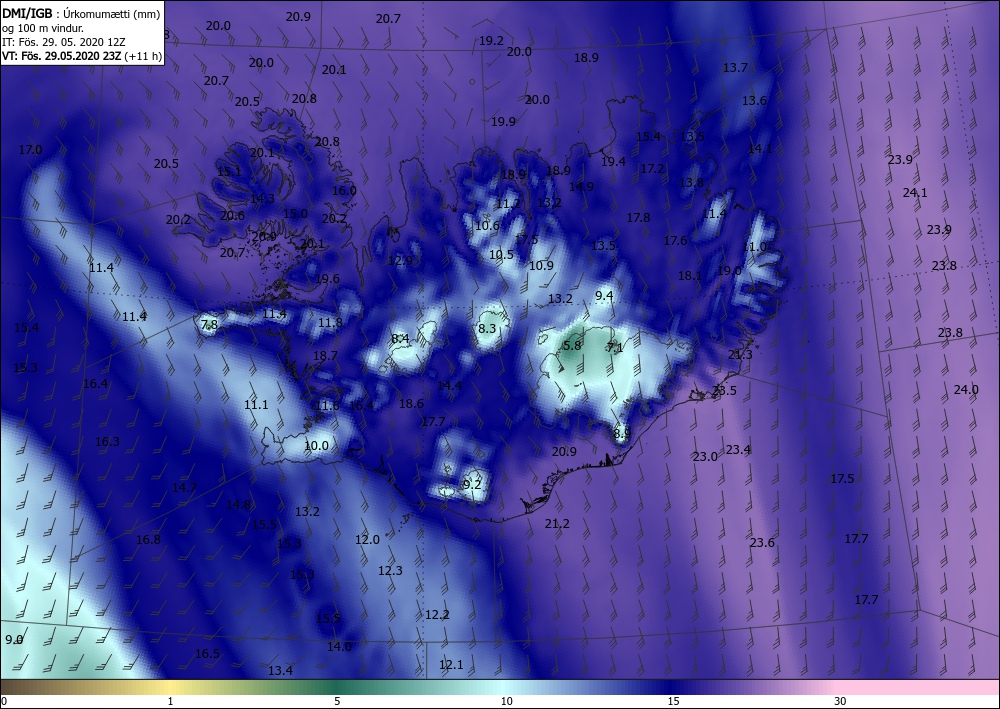Click the map value '21.3'
This screenshot has width=1000, height=709.
740,354
